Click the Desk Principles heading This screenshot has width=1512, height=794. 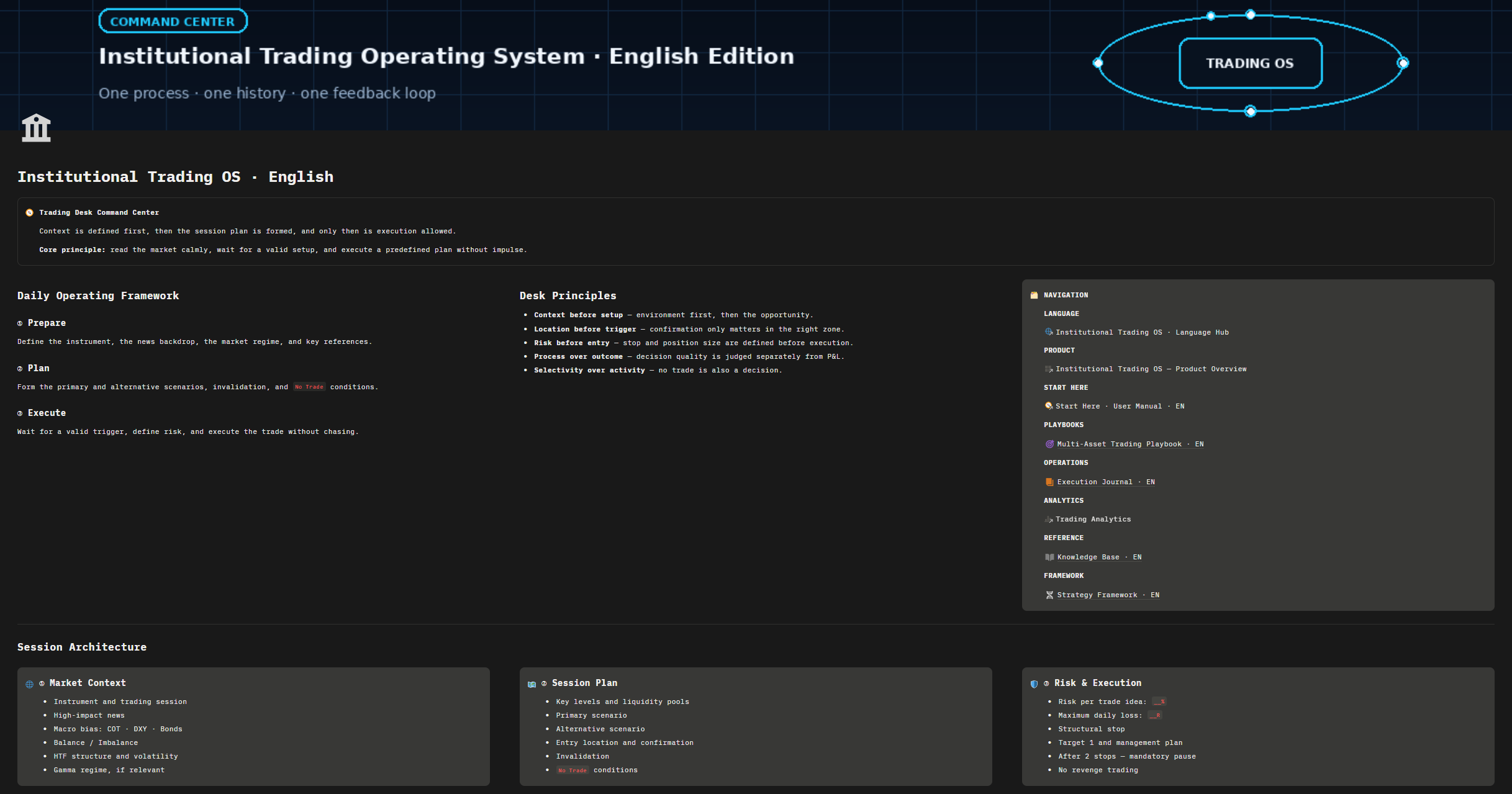pyautogui.click(x=568, y=296)
